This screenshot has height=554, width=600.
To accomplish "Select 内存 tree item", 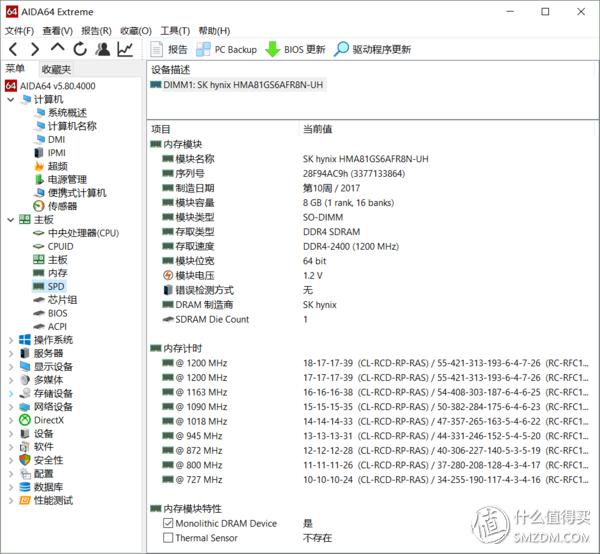I will [x=50, y=273].
